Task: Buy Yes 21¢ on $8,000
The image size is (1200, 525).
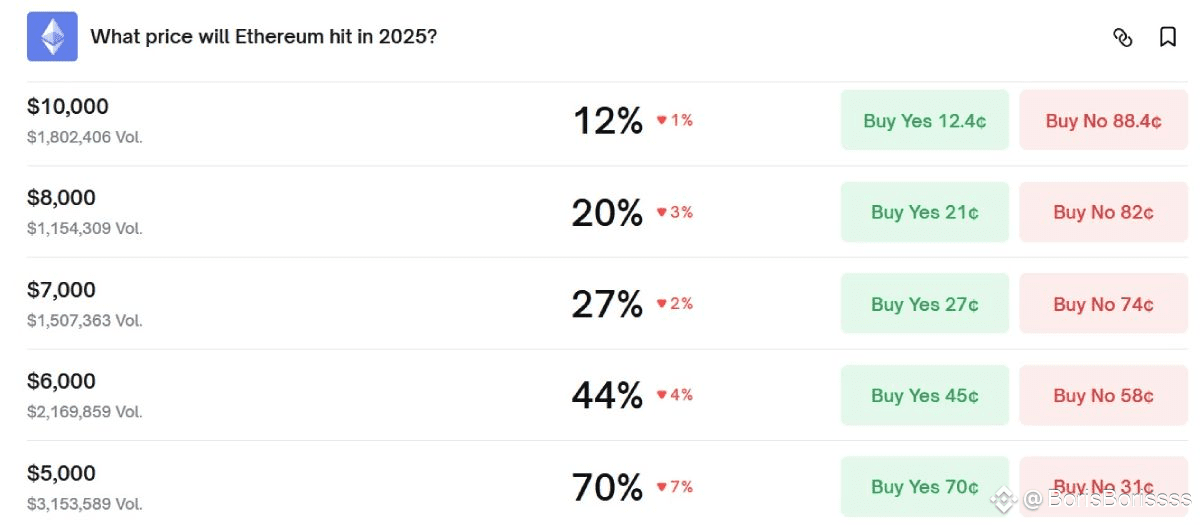Action: click(925, 212)
